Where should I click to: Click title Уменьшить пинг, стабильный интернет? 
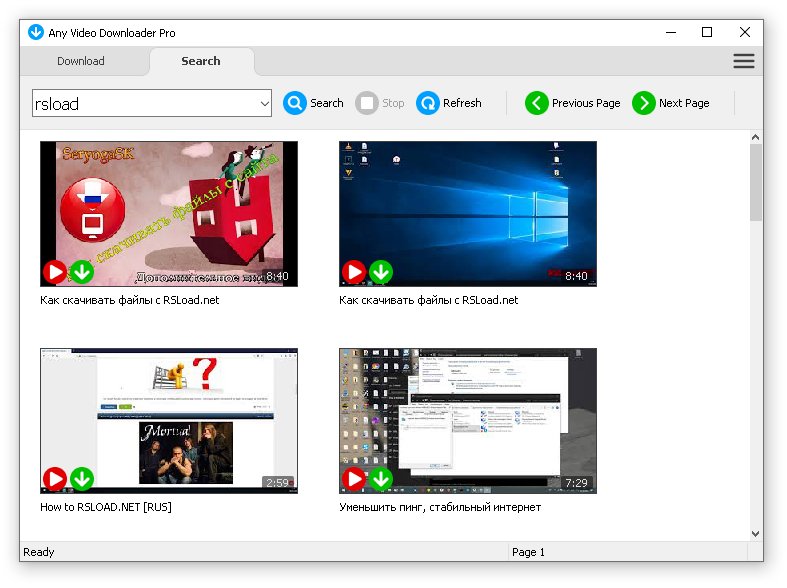tap(440, 507)
